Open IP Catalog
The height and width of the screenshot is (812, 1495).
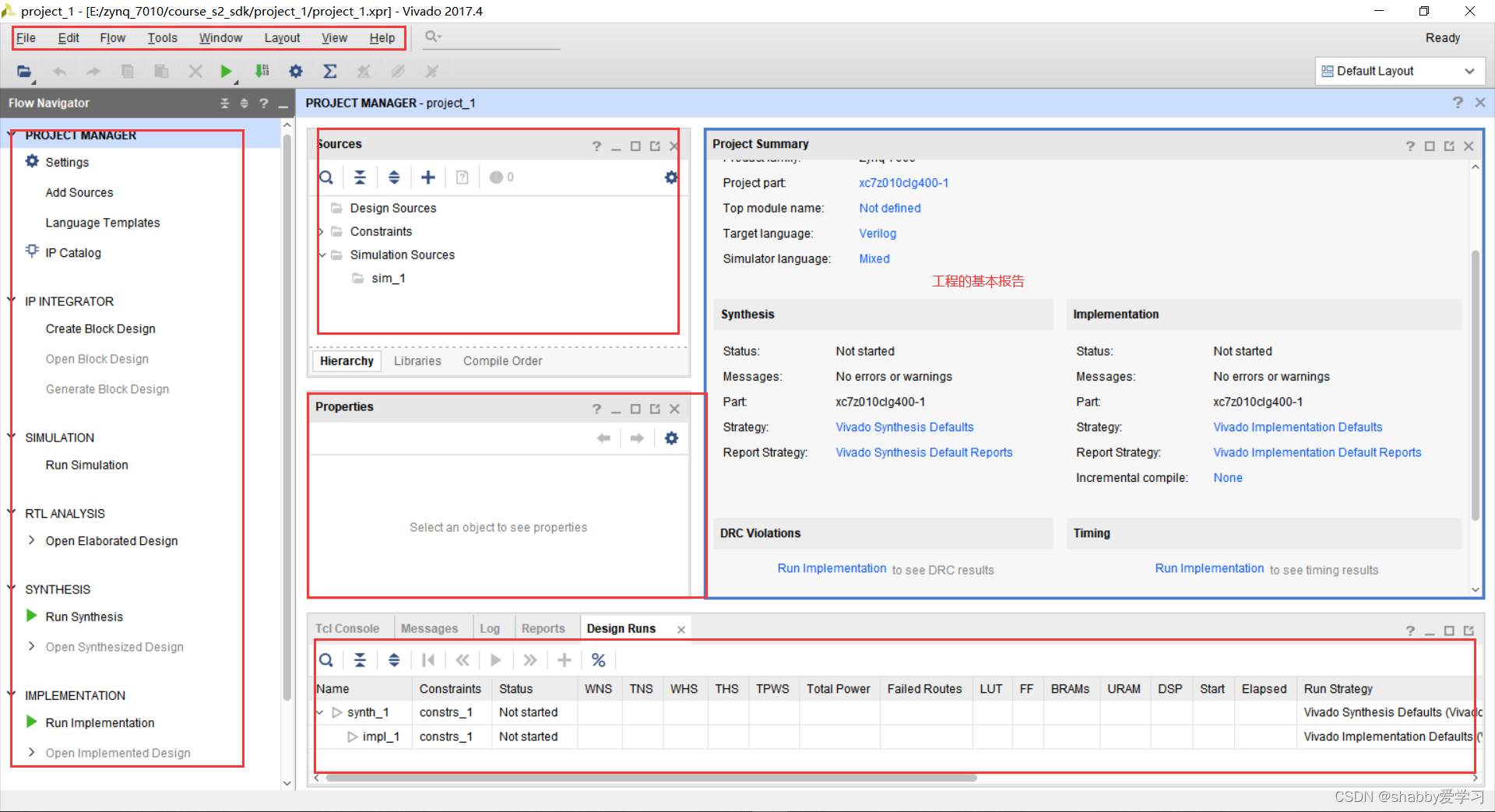point(73,252)
